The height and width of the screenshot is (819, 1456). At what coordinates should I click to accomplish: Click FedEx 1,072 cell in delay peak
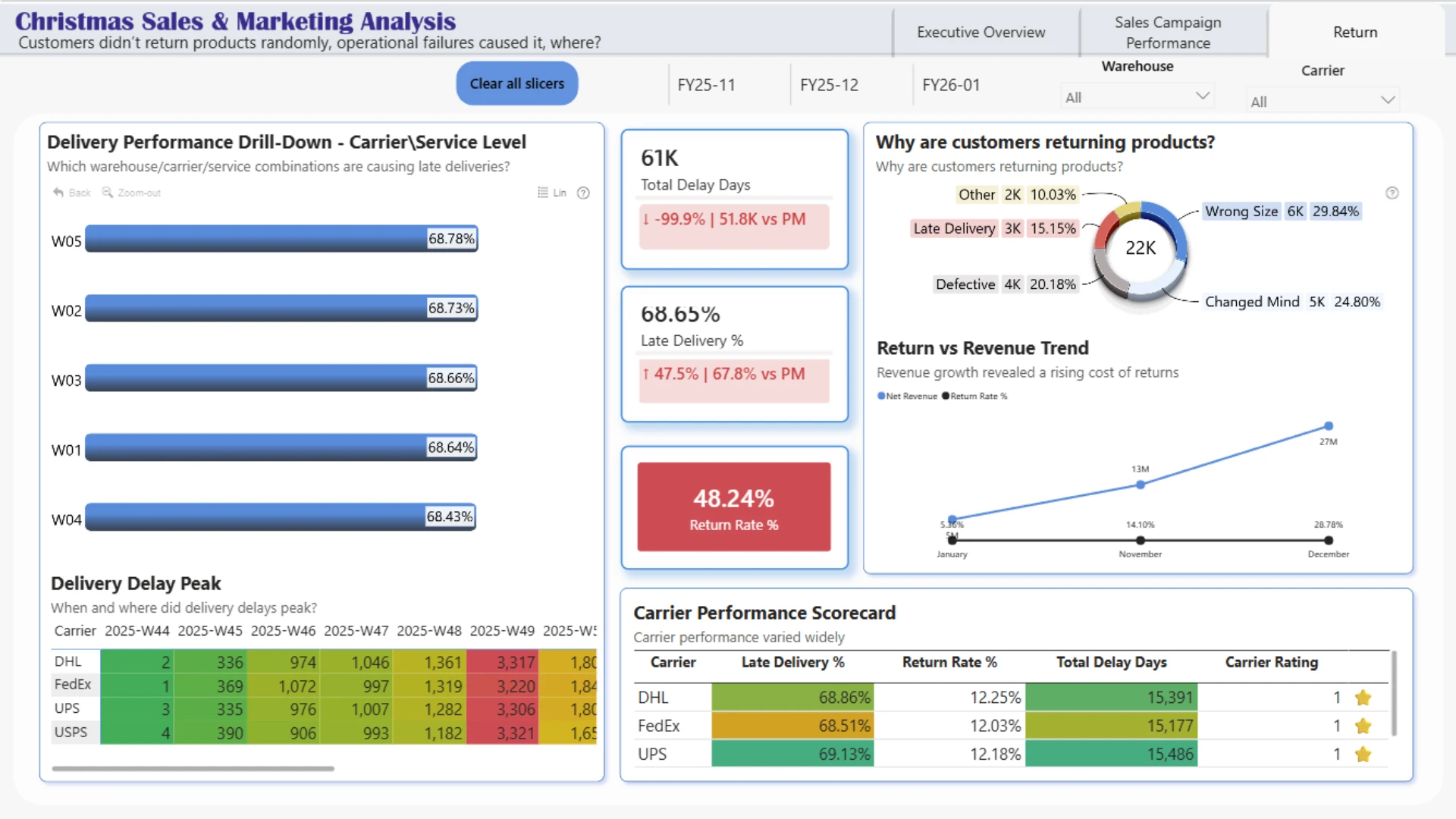283,686
